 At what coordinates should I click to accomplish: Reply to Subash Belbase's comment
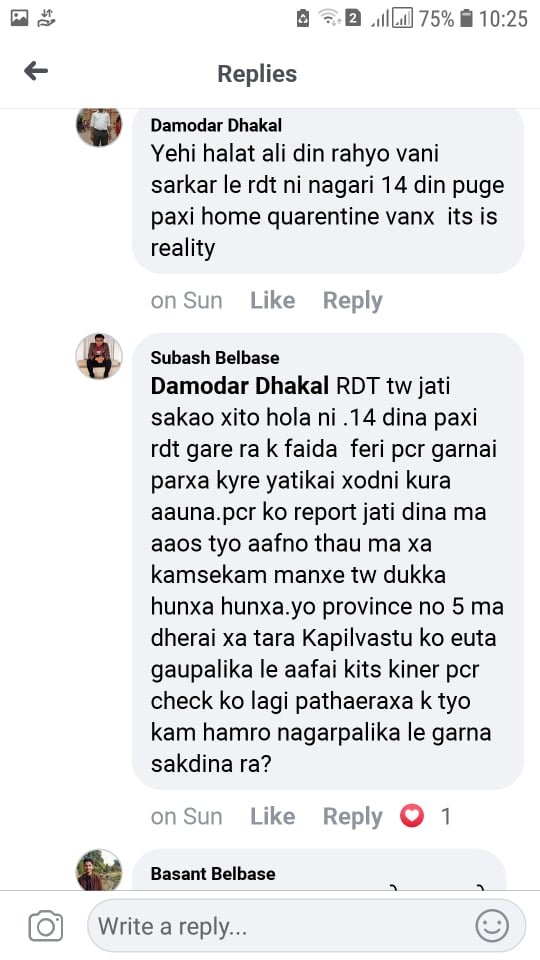tap(353, 816)
